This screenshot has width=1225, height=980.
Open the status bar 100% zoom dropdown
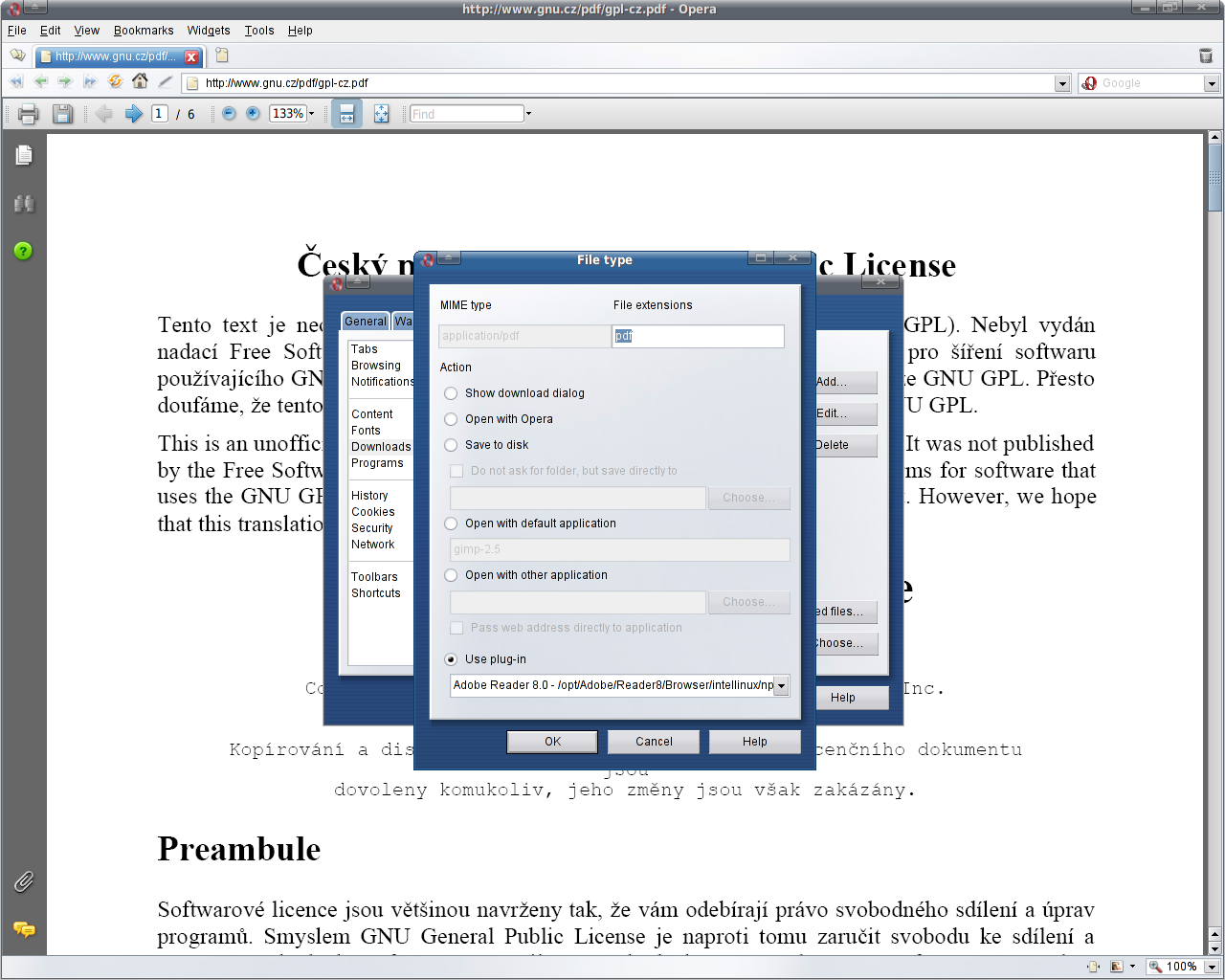click(x=1212, y=967)
